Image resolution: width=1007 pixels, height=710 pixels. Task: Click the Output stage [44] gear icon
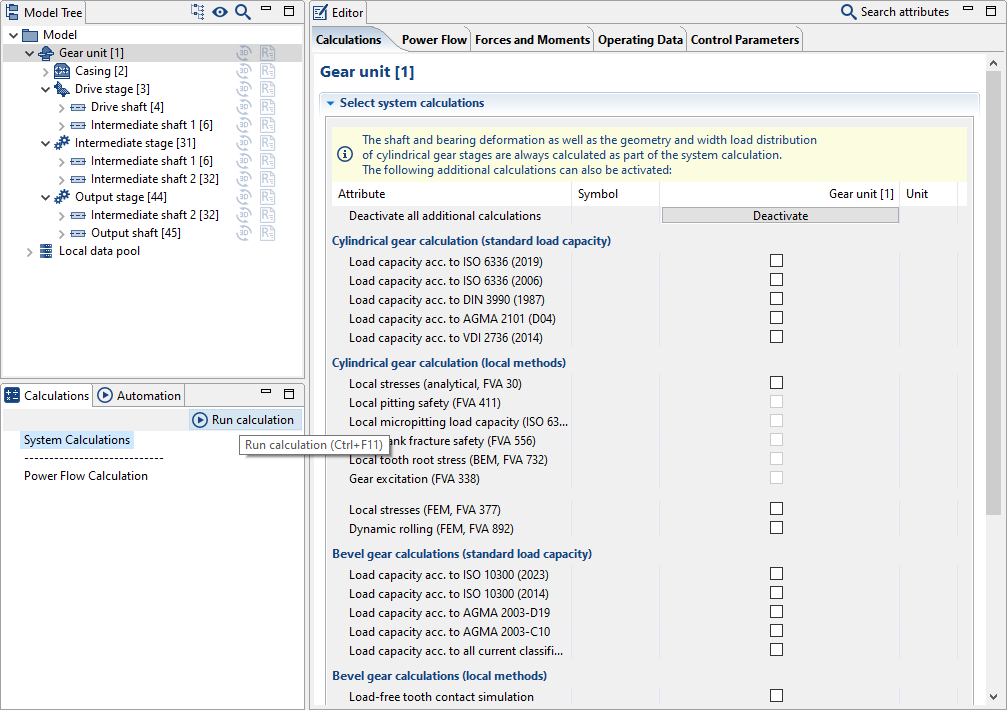click(62, 197)
